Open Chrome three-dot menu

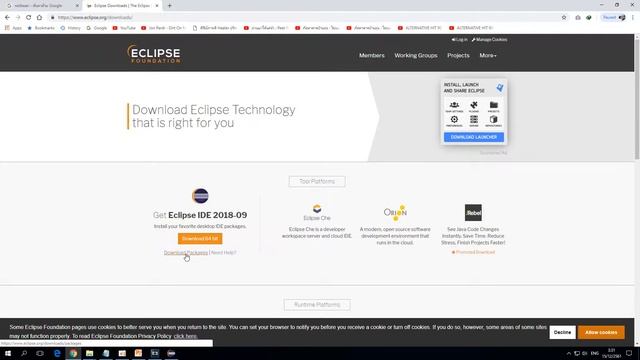633,18
